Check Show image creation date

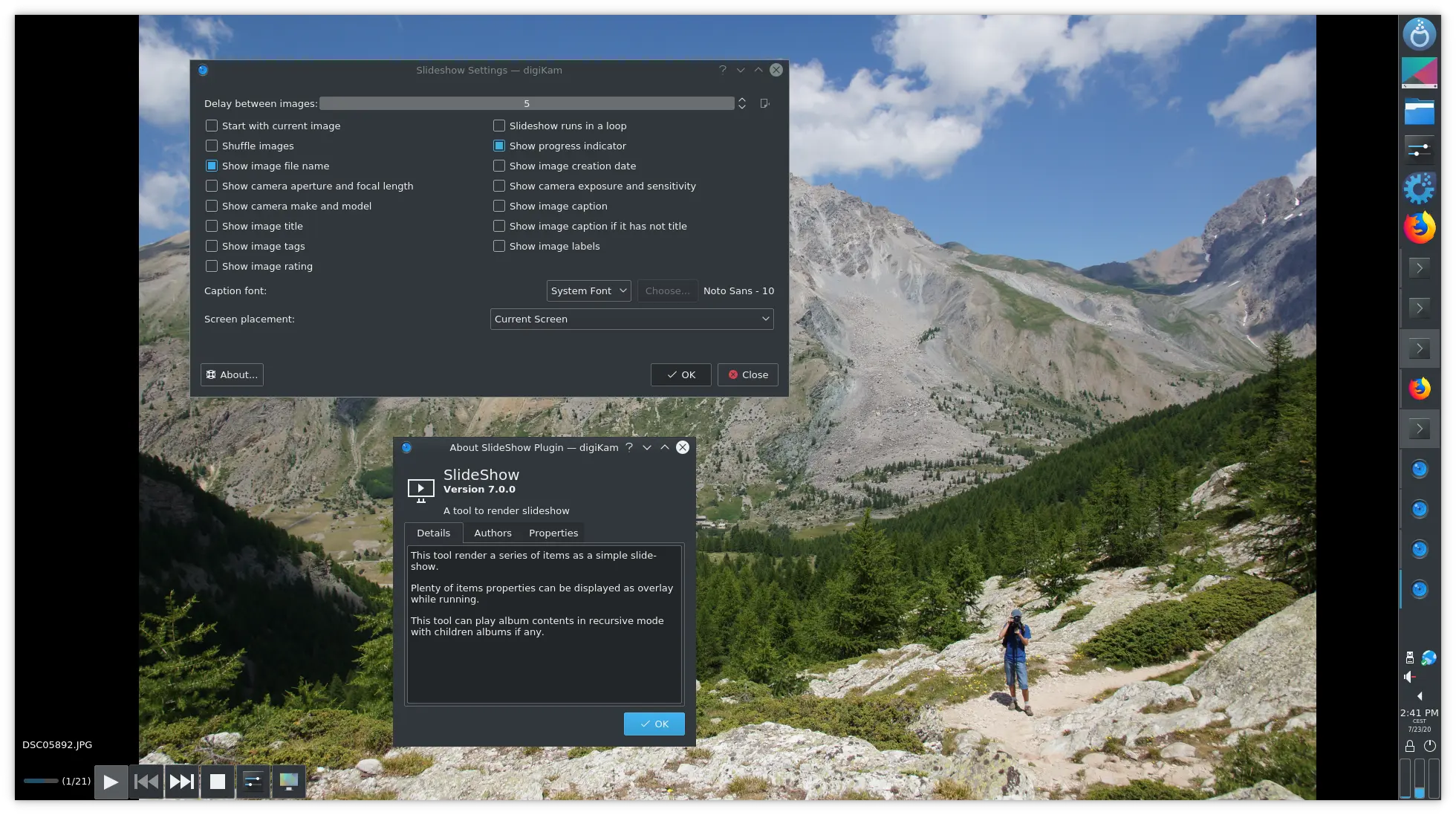(498, 166)
